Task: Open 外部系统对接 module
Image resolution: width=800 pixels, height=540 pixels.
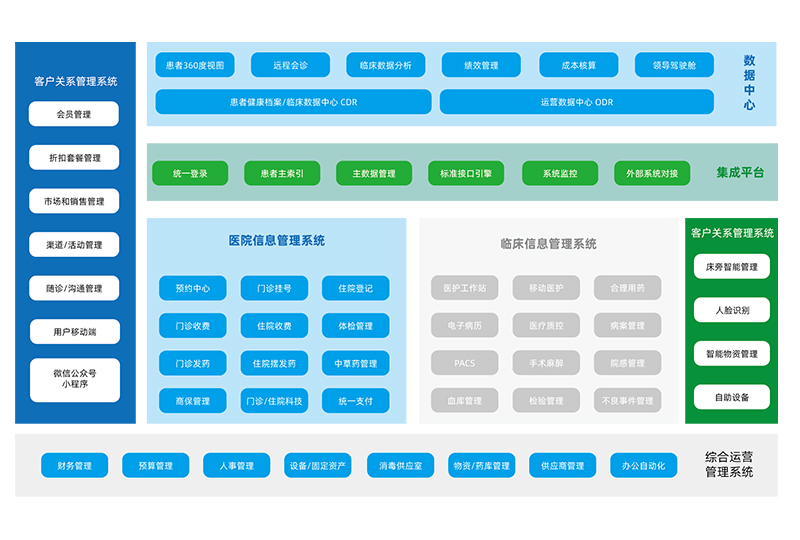Action: pos(652,173)
